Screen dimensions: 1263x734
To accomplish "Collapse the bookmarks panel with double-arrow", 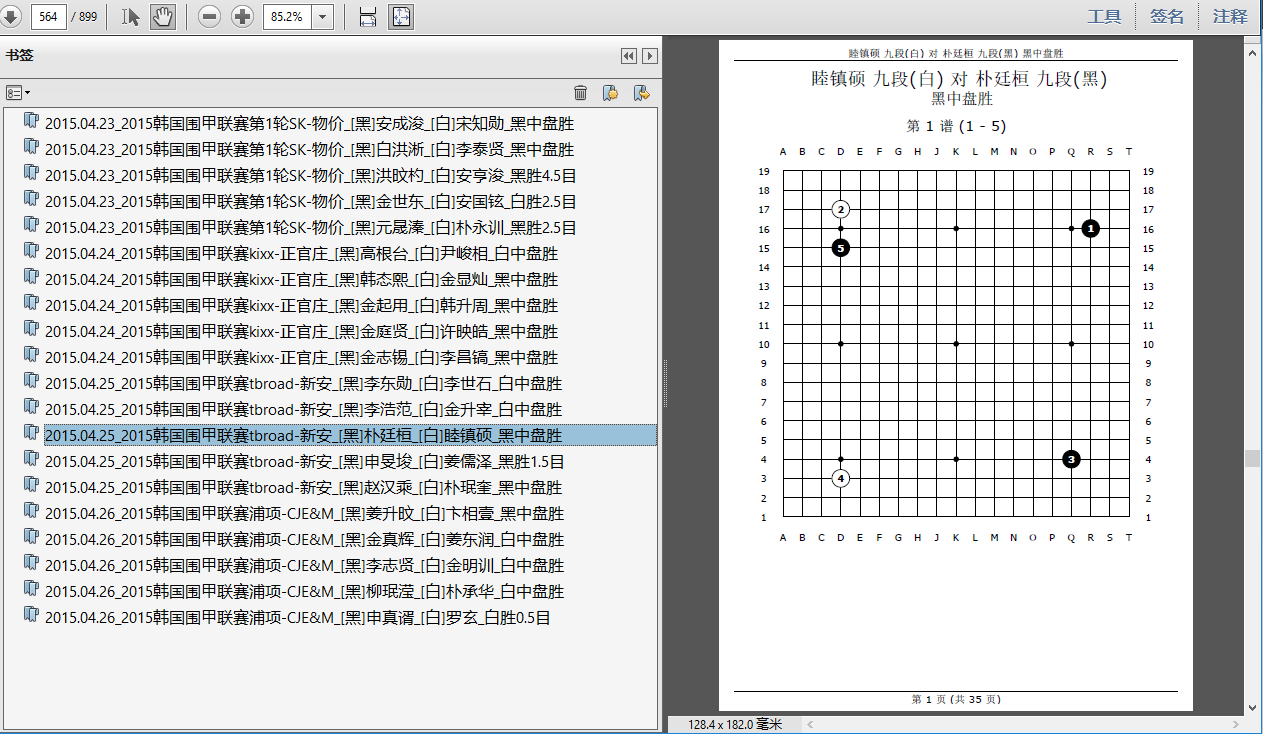I will [x=629, y=56].
